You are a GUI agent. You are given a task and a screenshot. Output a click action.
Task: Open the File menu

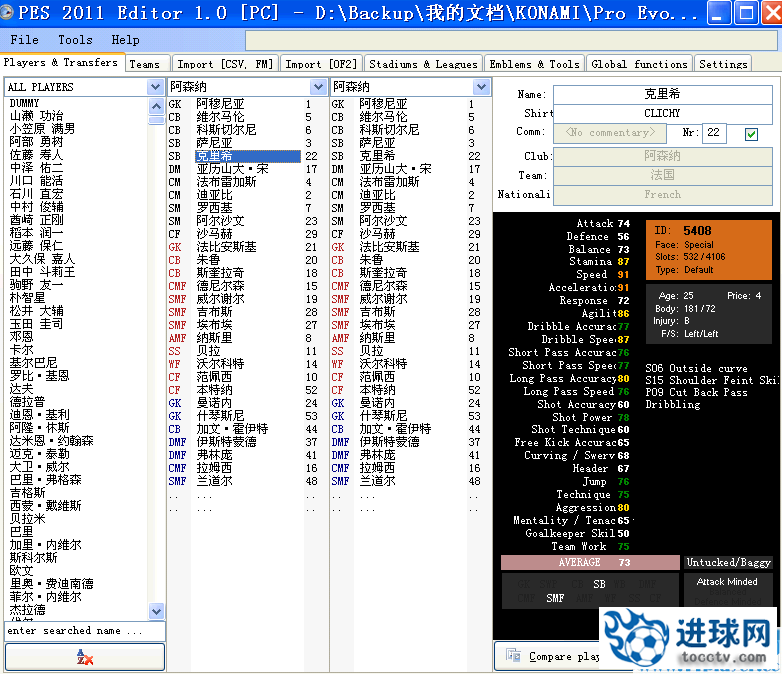(x=24, y=39)
